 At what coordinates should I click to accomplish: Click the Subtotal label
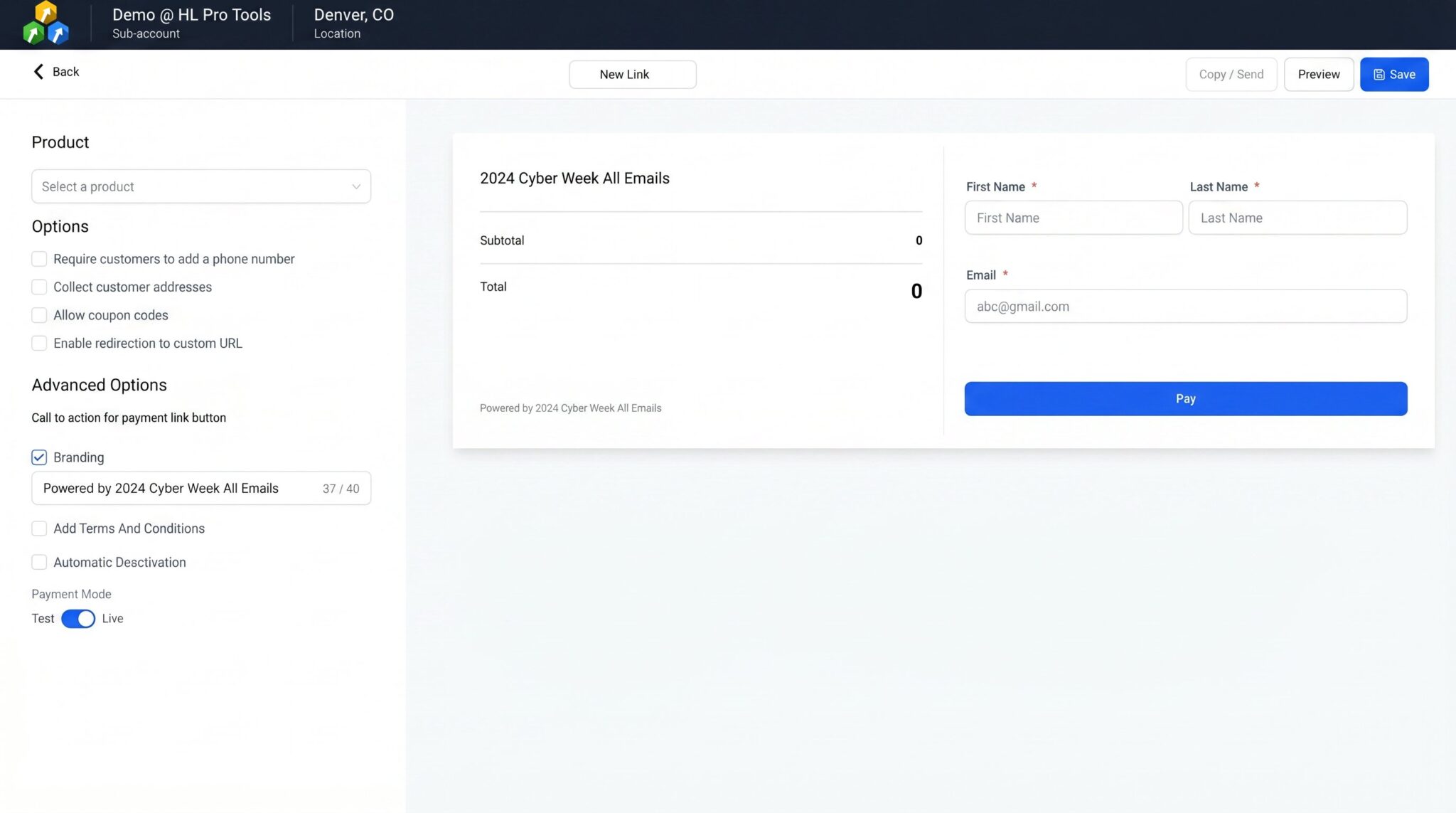502,240
